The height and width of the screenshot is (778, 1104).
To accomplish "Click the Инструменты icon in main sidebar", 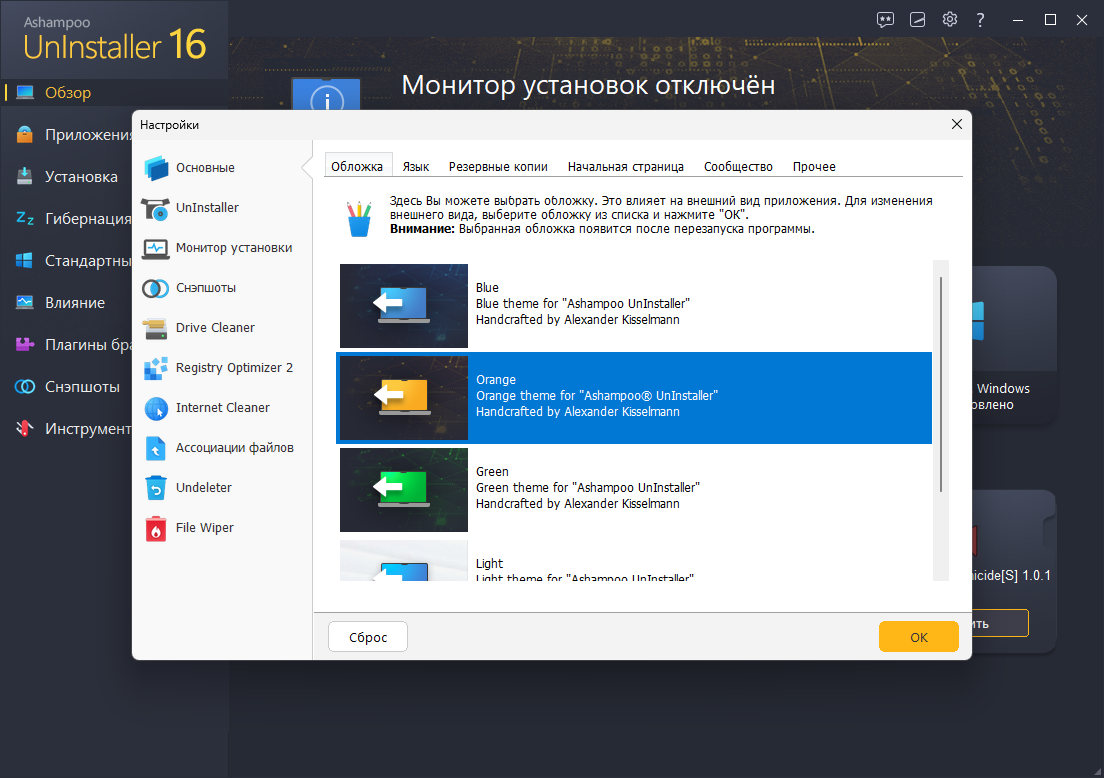I will 25,428.
